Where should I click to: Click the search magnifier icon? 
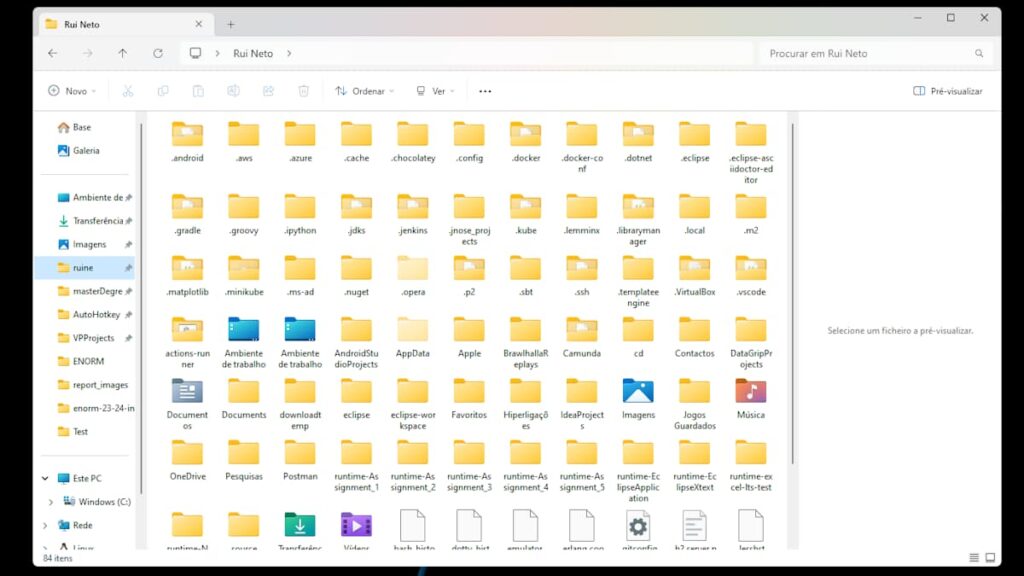(979, 54)
